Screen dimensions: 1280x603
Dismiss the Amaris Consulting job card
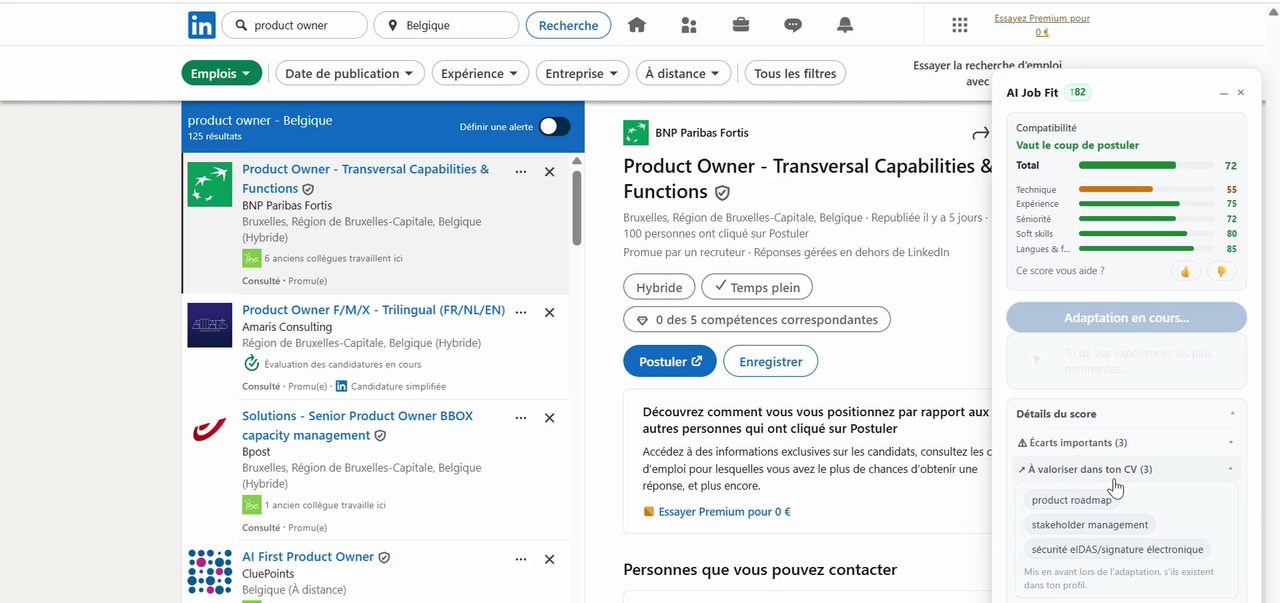coord(549,312)
